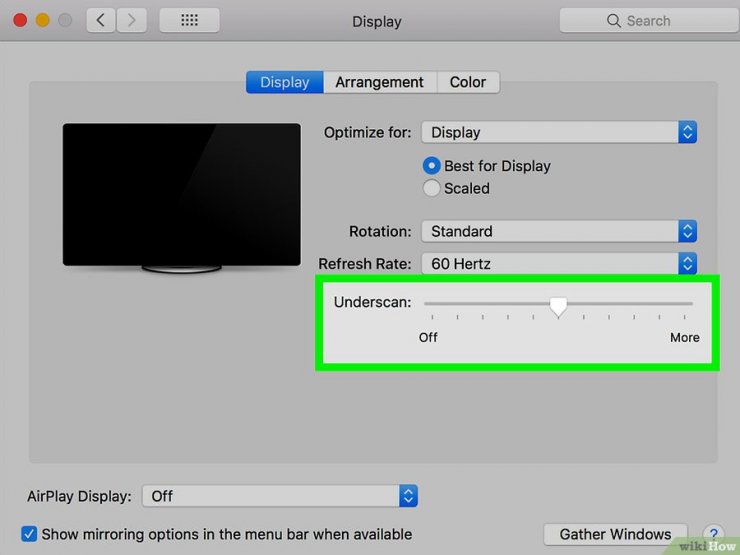740x555 pixels.
Task: Open the Rotation dropdown
Action: tap(559, 231)
